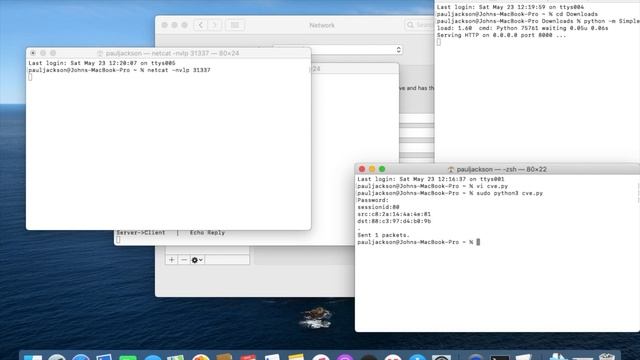Open the Location dropdown in Network window
This screenshot has width=640, height=360.
click(x=338, y=50)
